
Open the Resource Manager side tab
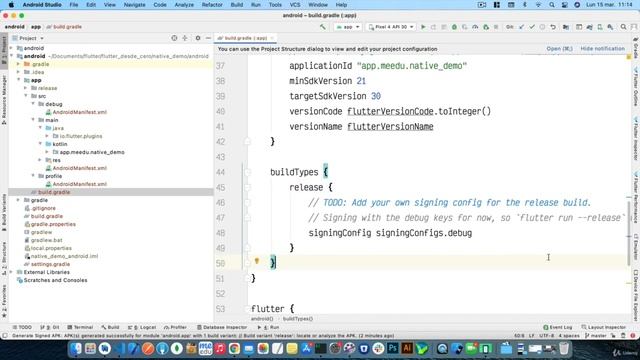pyautogui.click(x=4, y=100)
